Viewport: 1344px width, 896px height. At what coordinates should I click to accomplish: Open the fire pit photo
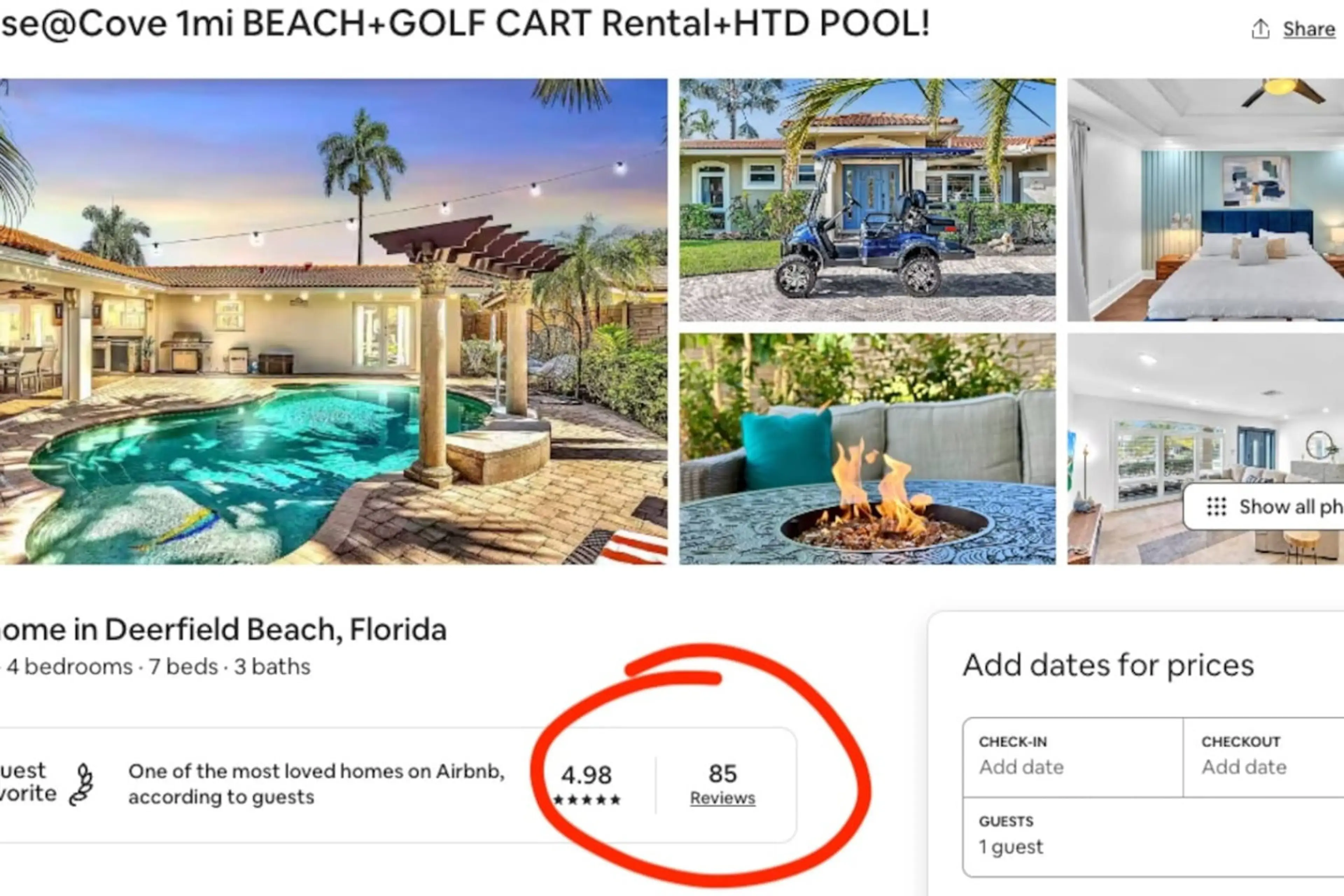point(867,449)
